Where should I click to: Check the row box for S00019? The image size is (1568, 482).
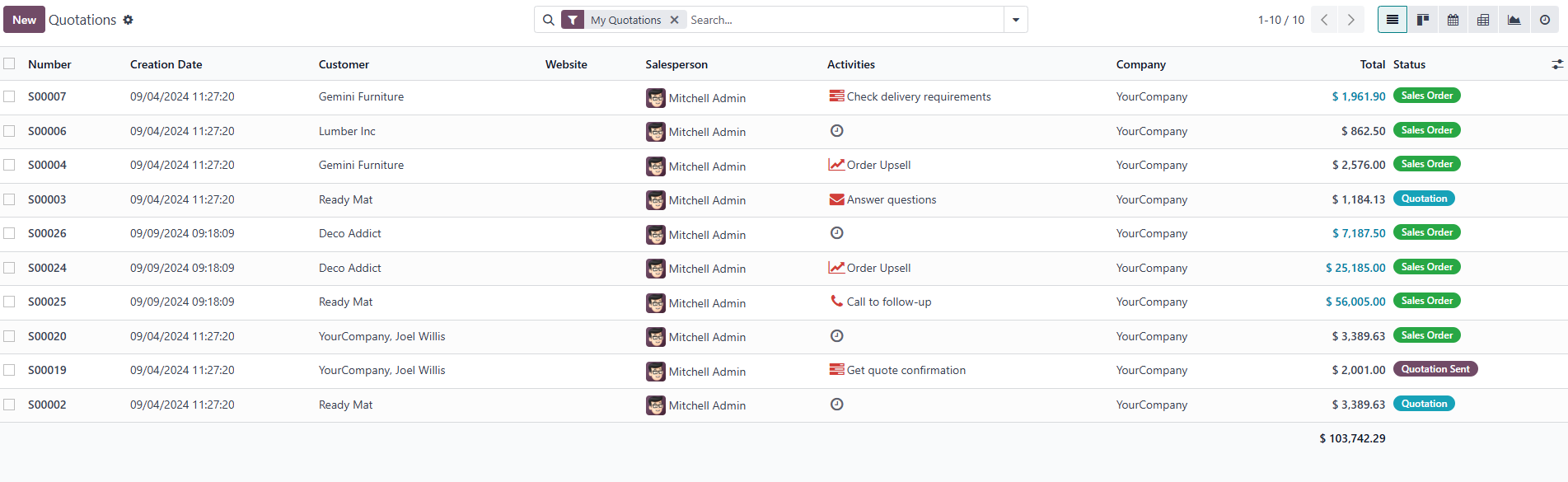pos(9,370)
